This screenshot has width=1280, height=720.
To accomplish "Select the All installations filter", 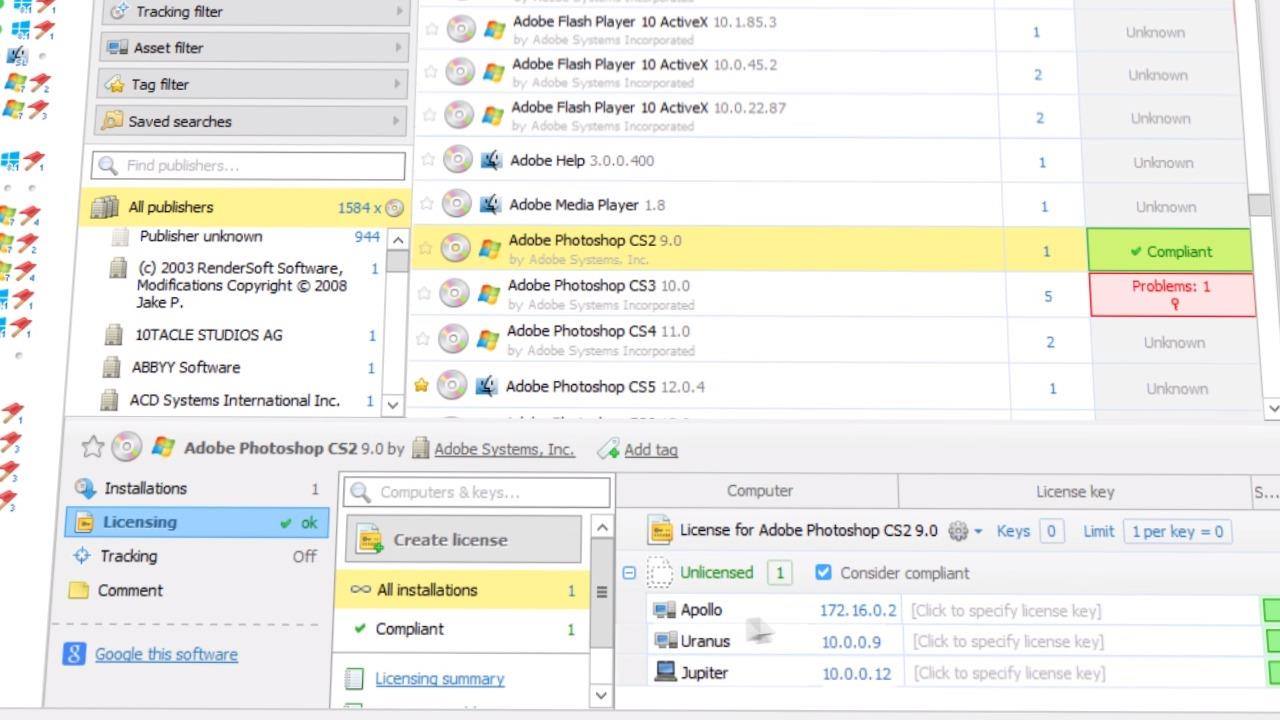I will click(463, 590).
